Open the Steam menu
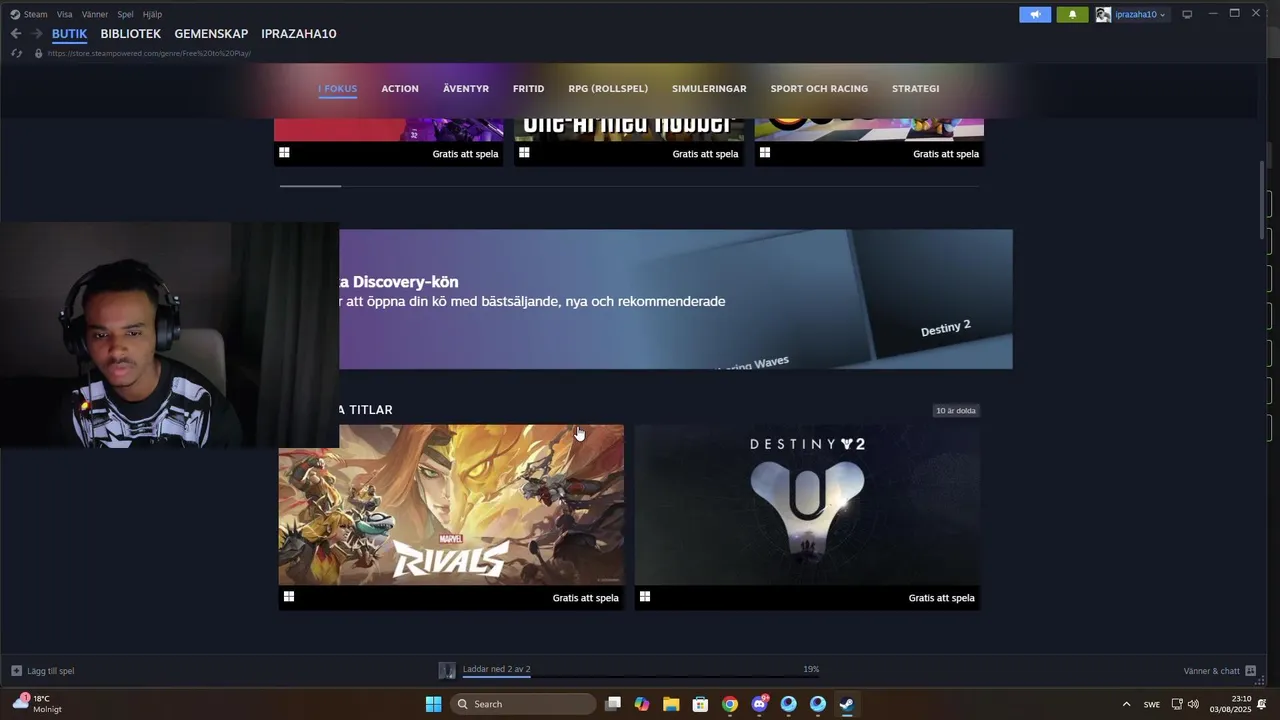Screen dimensions: 1280x720 pyautogui.click(x=36, y=14)
